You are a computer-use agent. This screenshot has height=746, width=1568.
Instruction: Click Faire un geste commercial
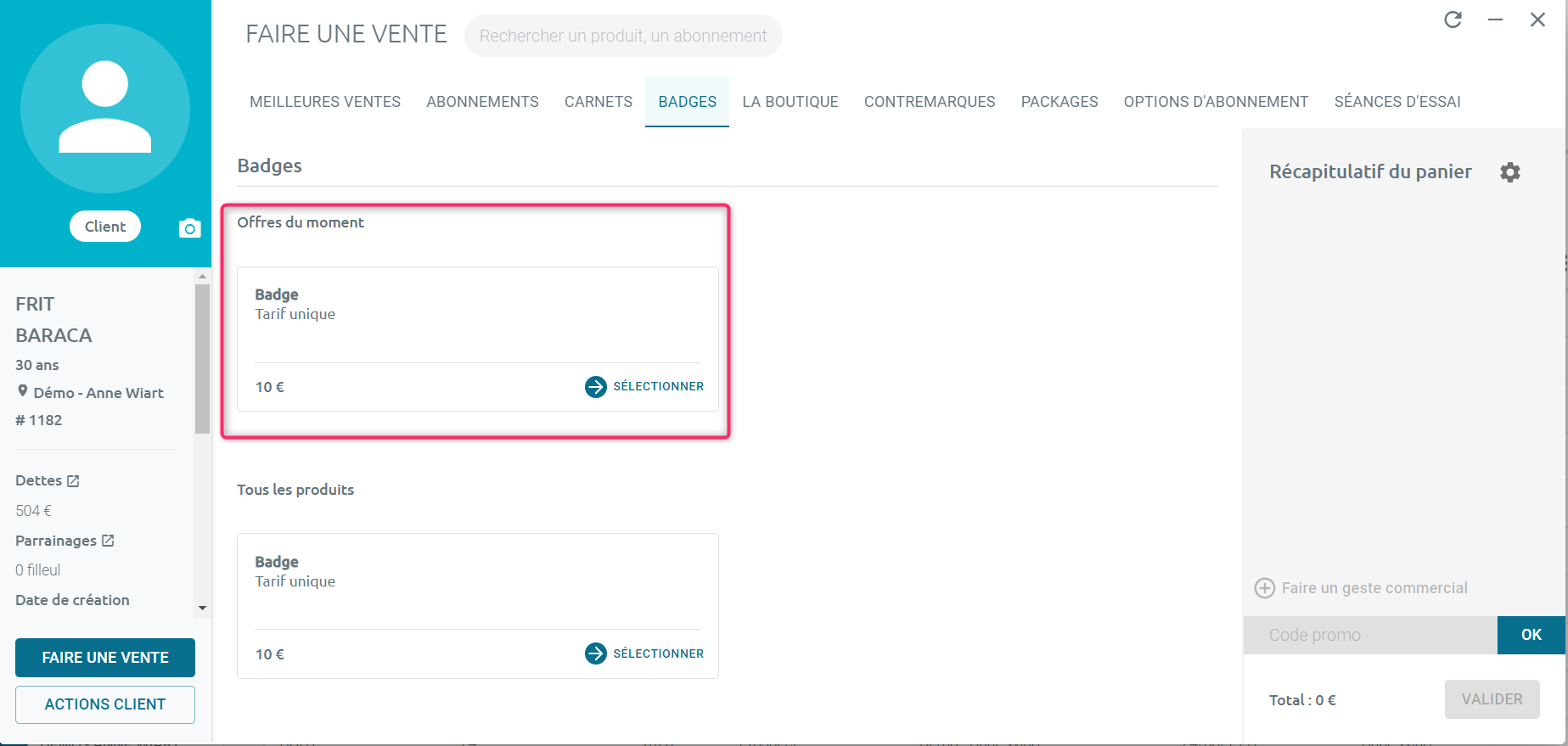pos(1362,588)
